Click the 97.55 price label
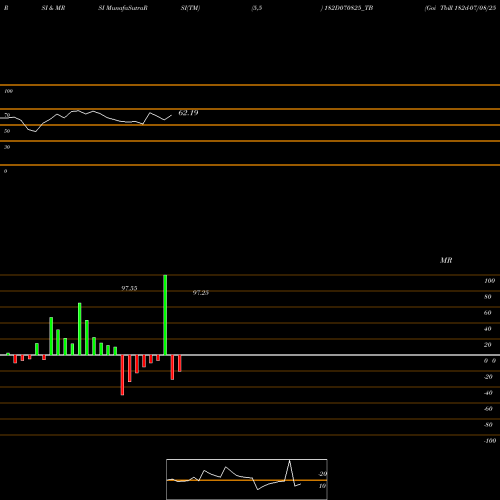The image size is (500, 500). 129,288
